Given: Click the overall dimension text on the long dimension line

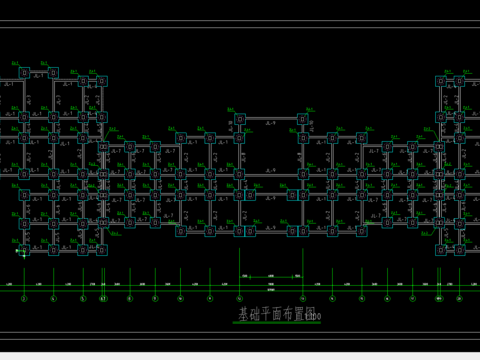Looking at the screenshot, I should point(270,290).
